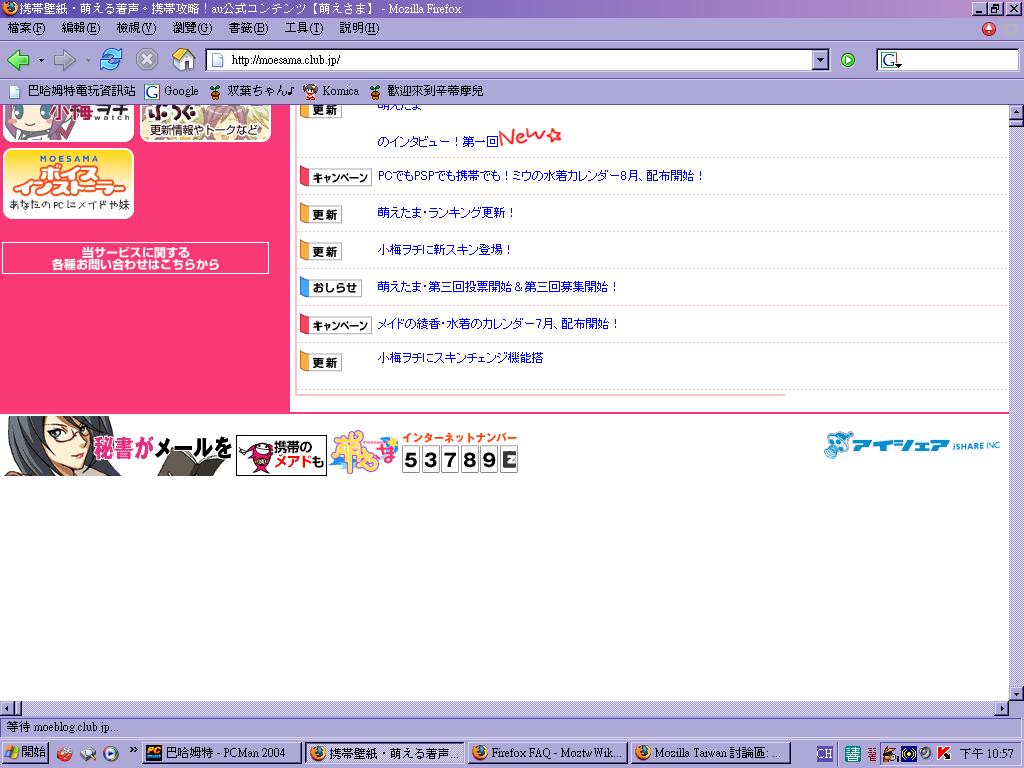Reload the page with the refresh icon

pyautogui.click(x=111, y=60)
